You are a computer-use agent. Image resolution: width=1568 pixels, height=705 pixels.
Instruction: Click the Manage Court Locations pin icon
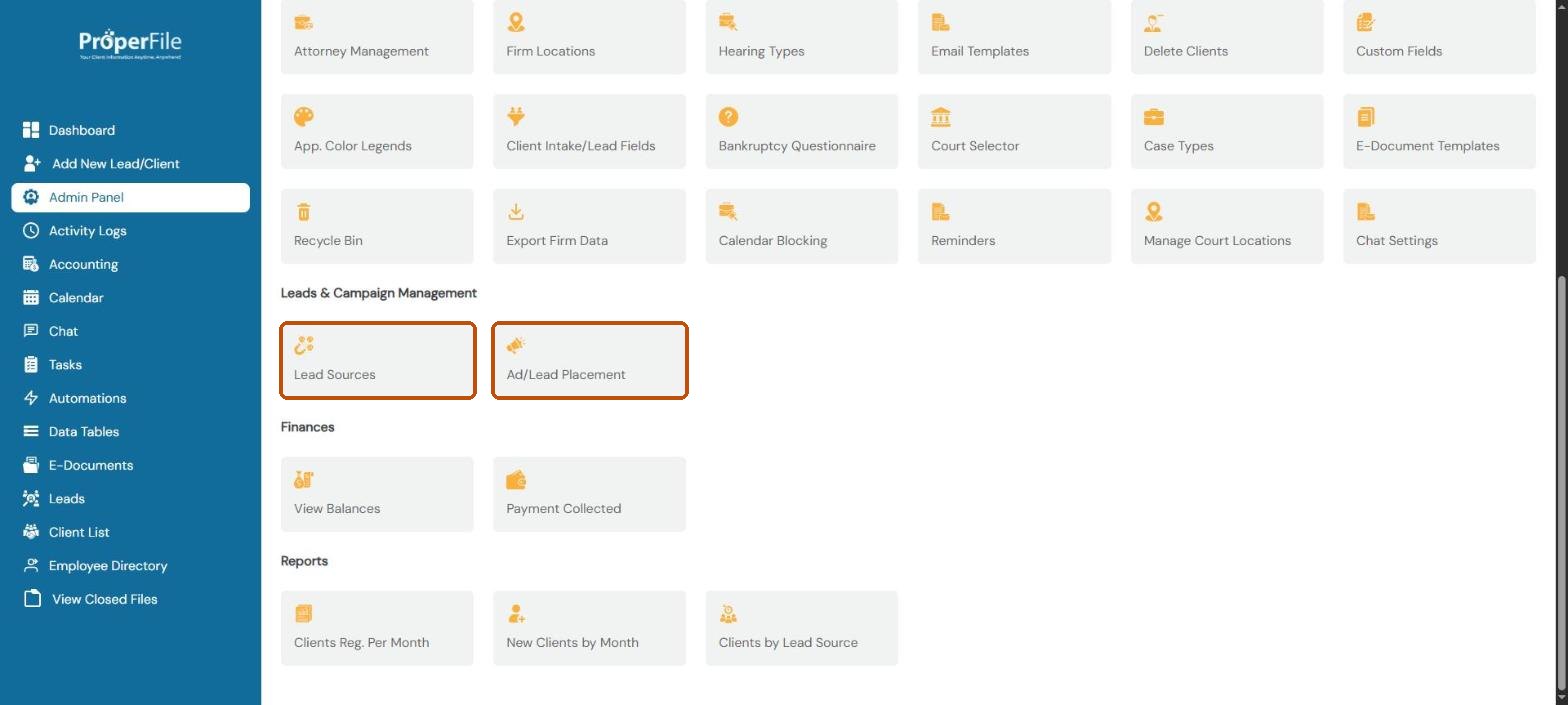(1154, 212)
